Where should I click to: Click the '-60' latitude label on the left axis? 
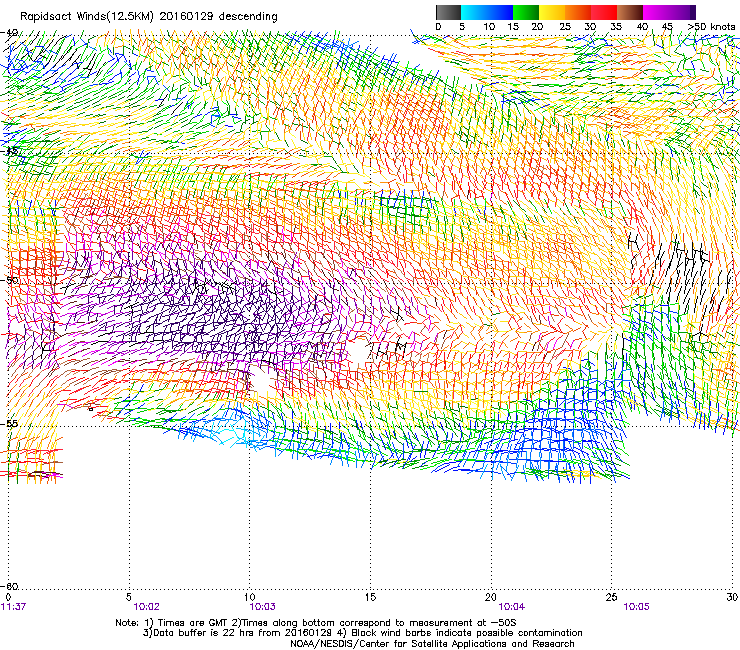click(x=10, y=586)
